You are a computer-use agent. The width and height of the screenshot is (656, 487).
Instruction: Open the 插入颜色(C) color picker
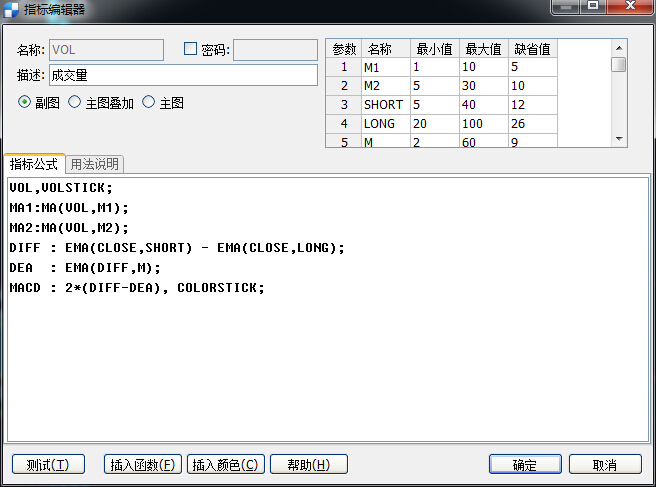[225, 464]
